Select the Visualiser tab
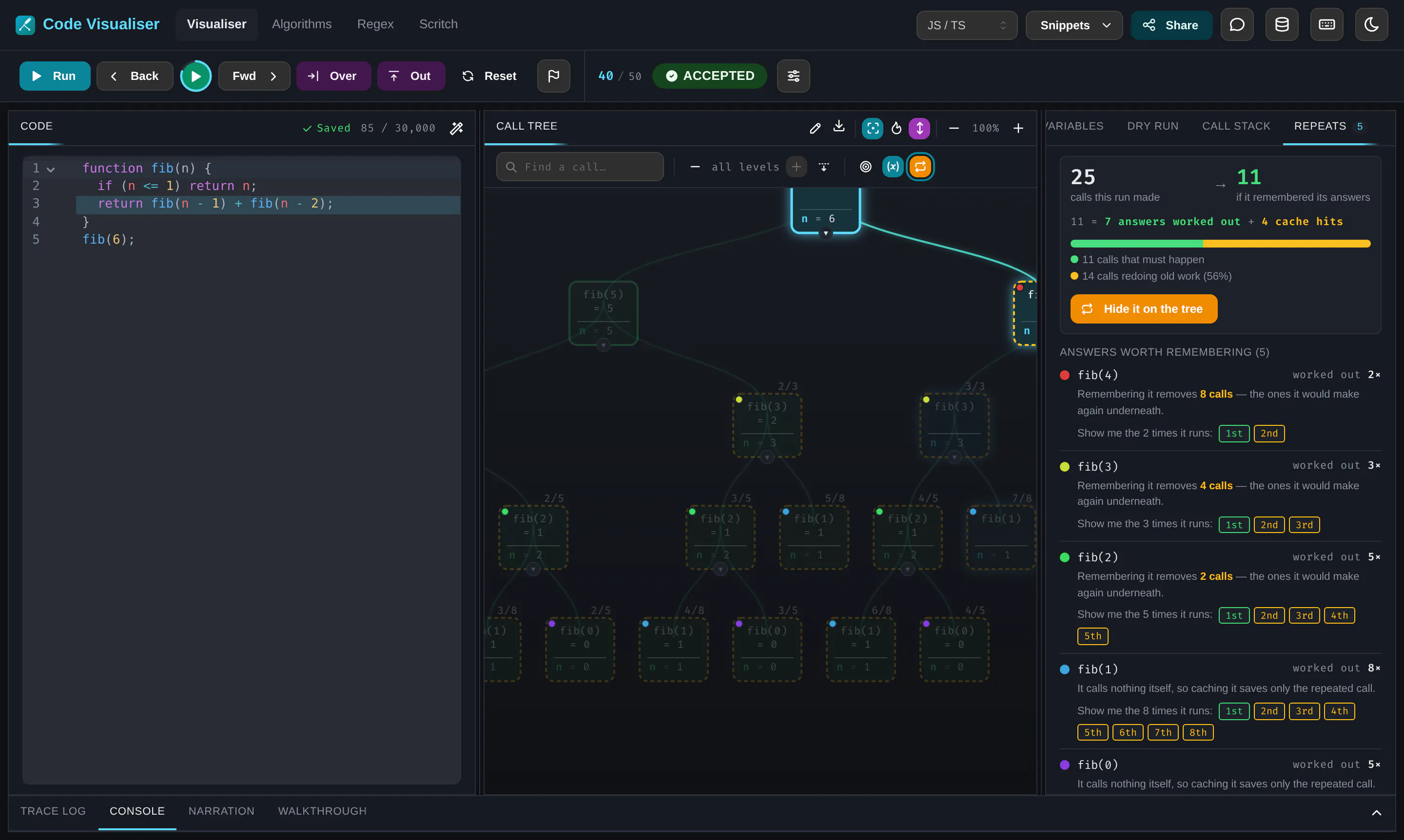This screenshot has width=1404, height=840. point(216,24)
